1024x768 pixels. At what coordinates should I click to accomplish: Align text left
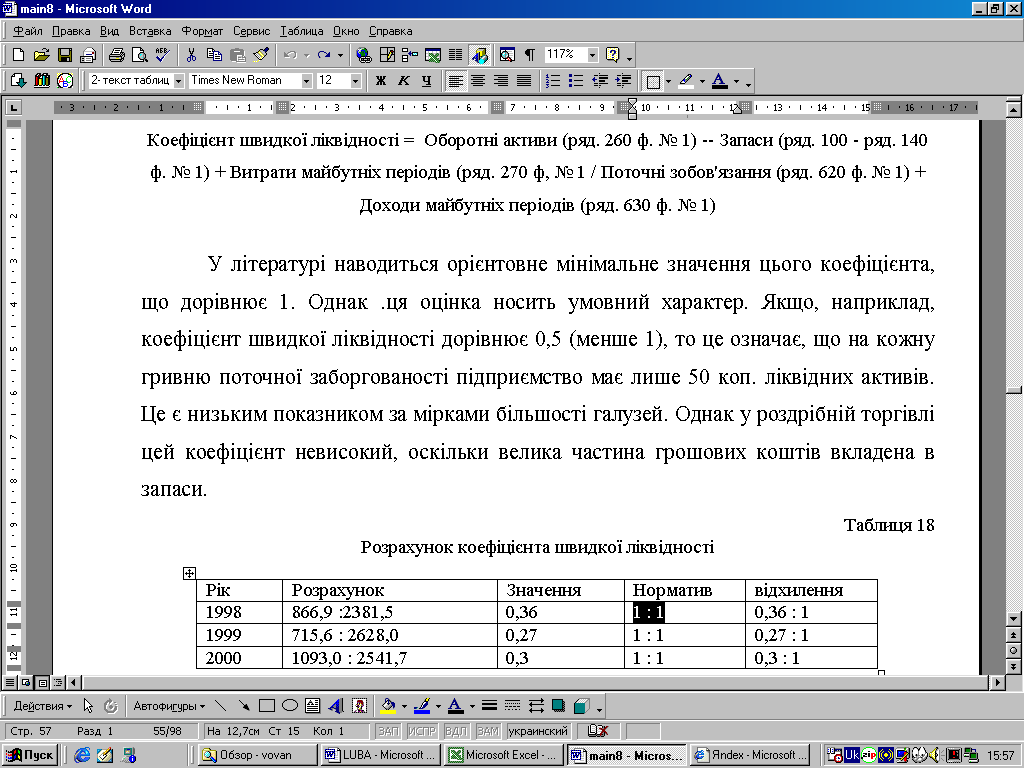(x=455, y=80)
